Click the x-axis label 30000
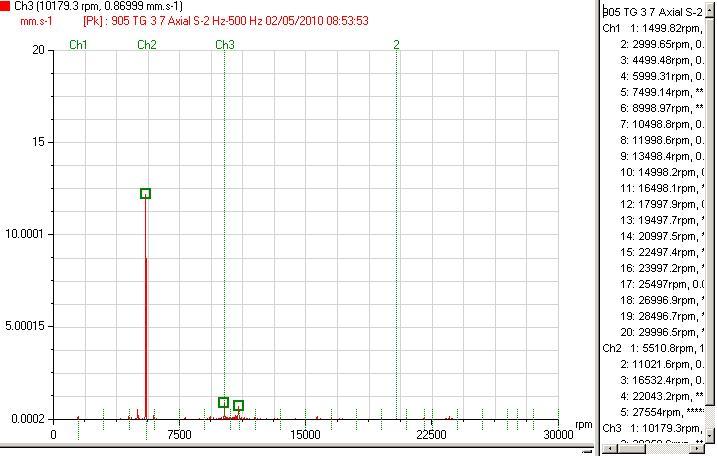The image size is (717, 456). click(x=558, y=435)
